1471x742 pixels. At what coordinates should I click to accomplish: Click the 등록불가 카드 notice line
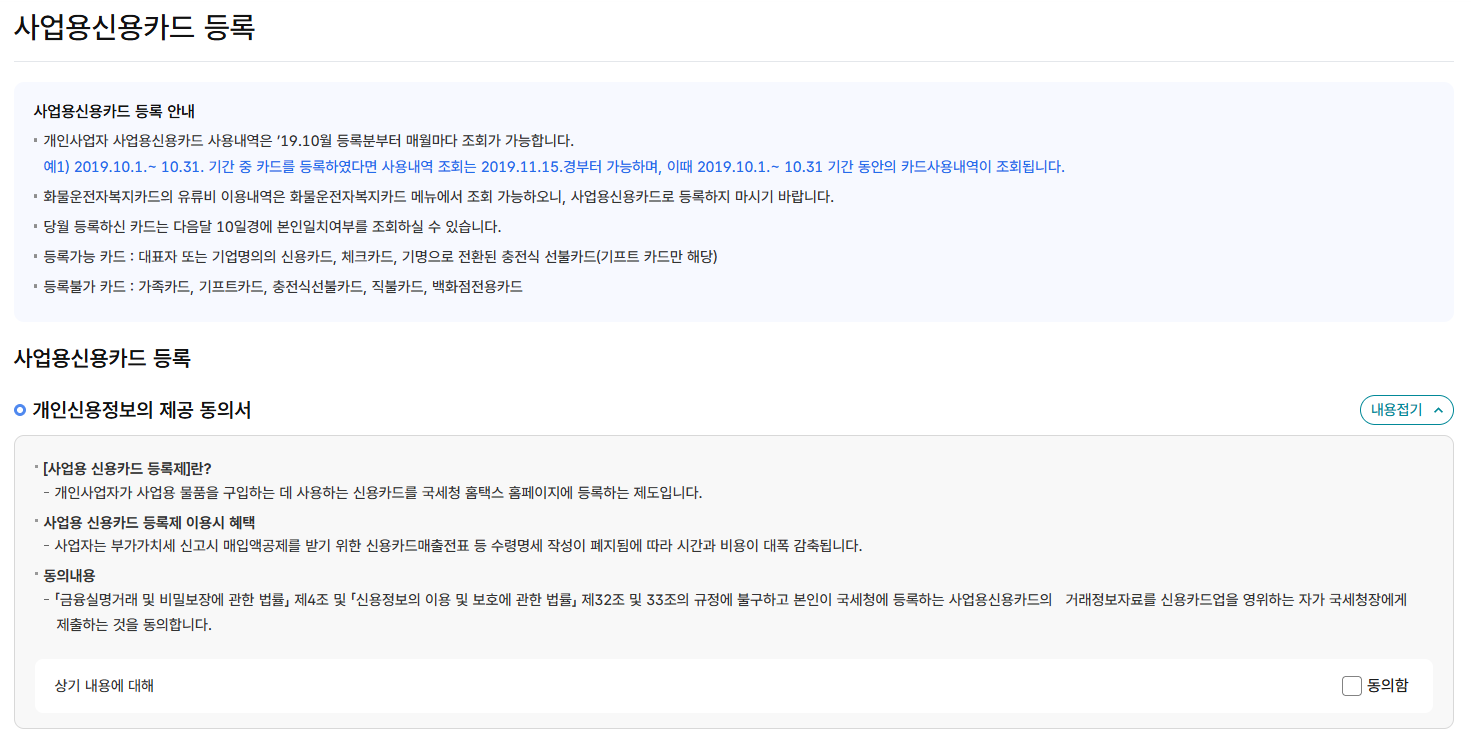point(283,287)
